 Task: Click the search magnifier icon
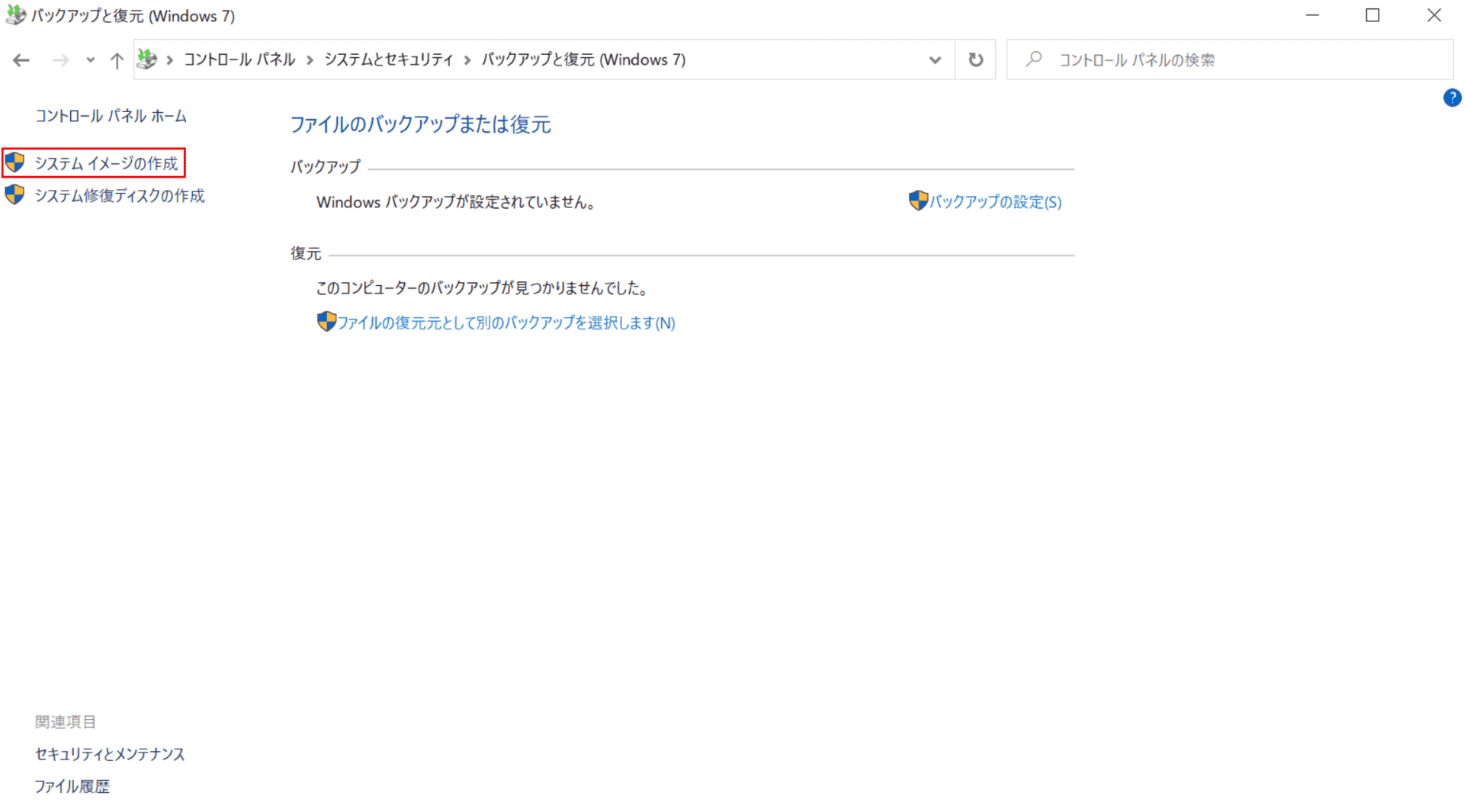pos(1034,59)
